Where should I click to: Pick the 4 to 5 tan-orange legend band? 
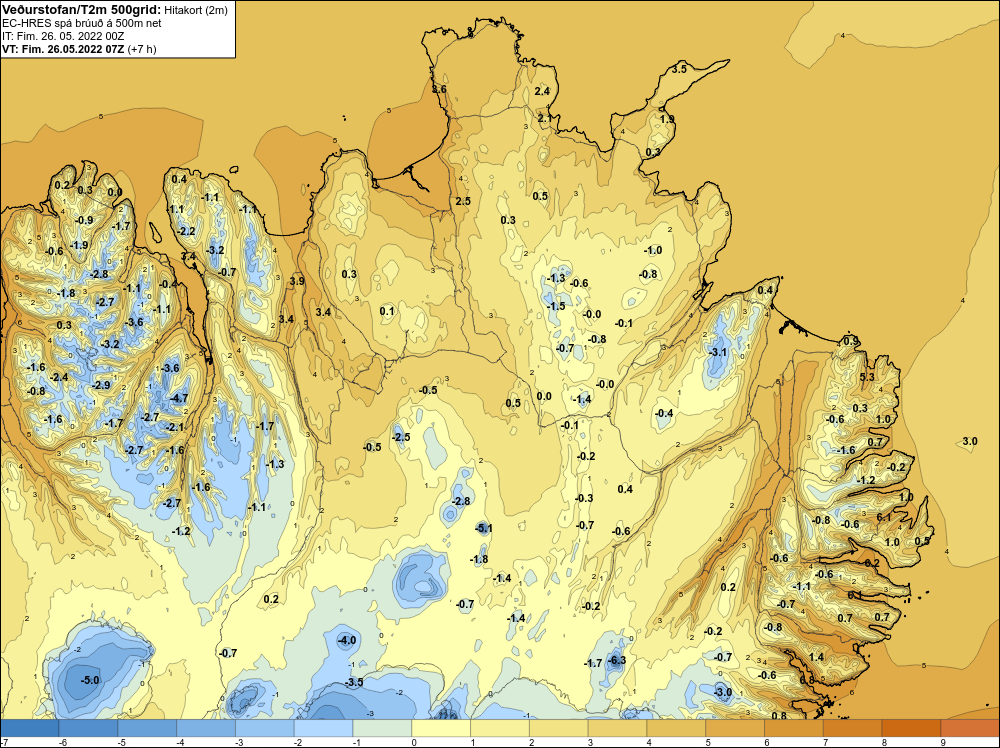677,728
